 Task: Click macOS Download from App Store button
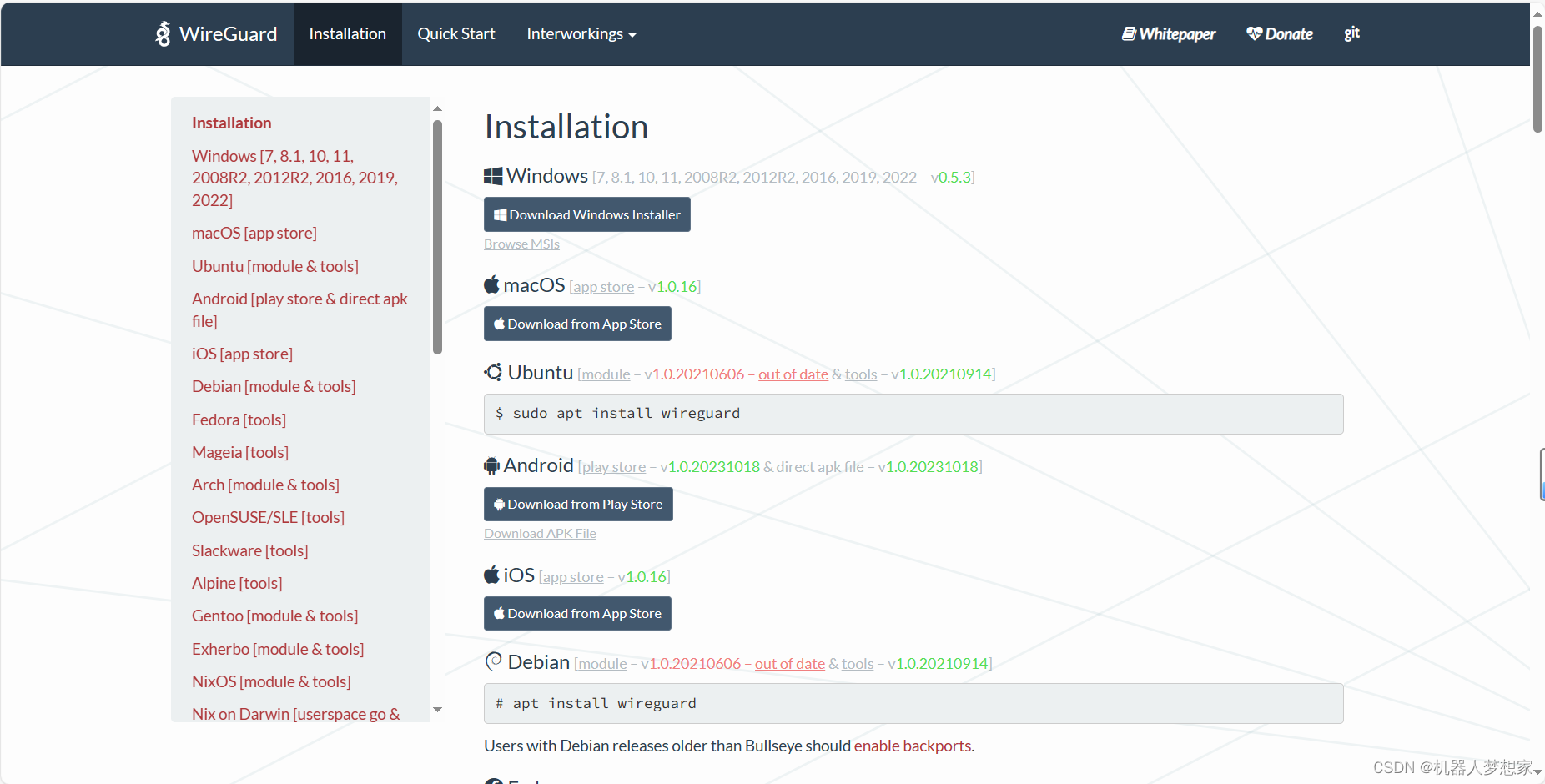(x=577, y=324)
